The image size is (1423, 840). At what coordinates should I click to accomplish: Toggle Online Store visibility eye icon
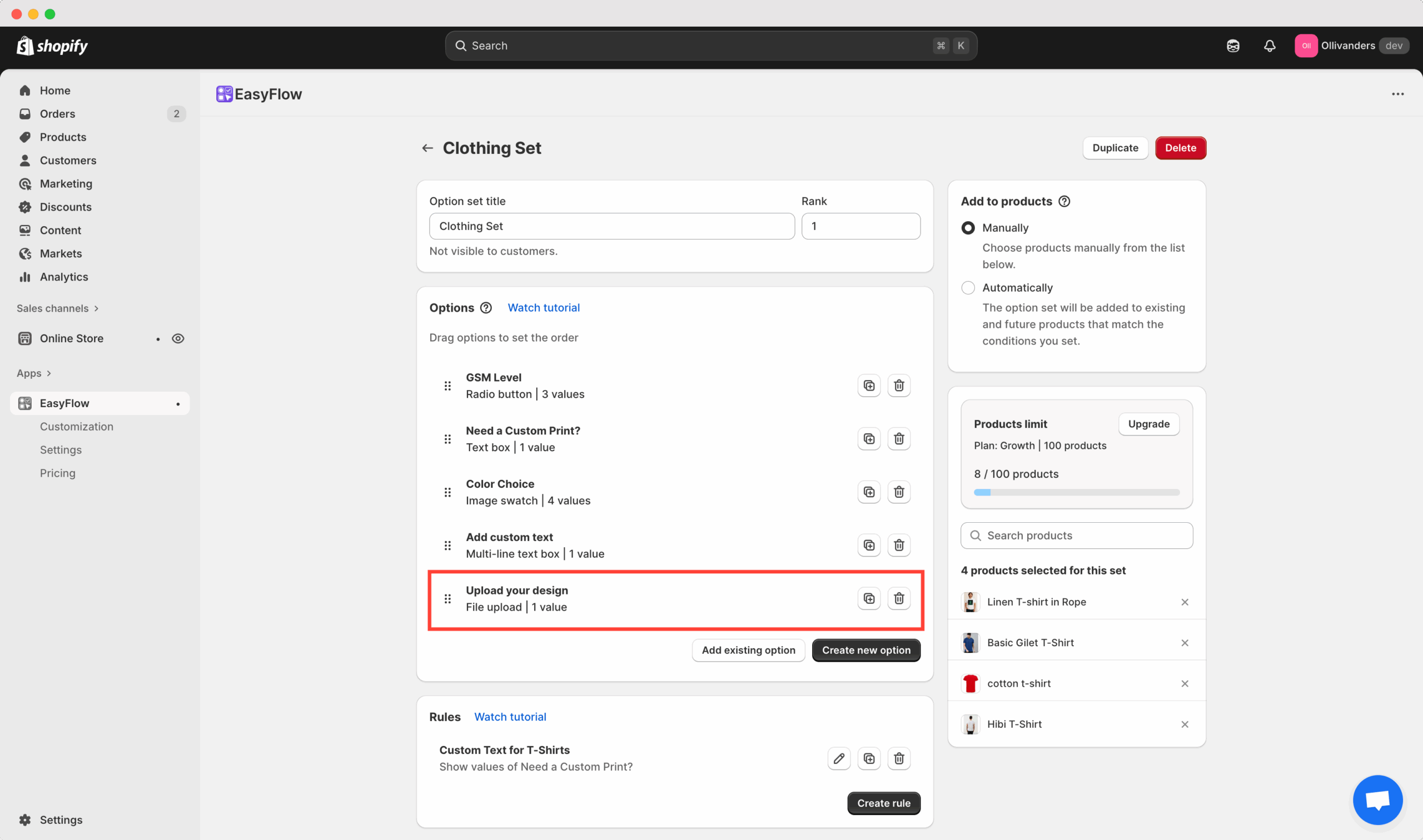178,338
